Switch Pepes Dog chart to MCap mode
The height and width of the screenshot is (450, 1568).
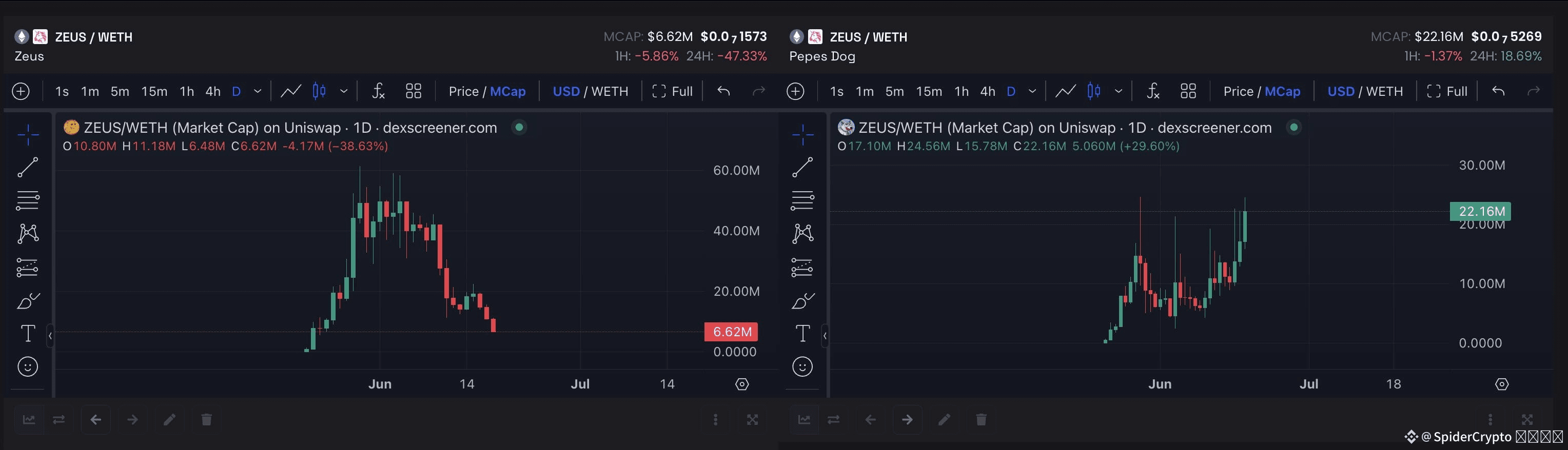pos(1283,91)
